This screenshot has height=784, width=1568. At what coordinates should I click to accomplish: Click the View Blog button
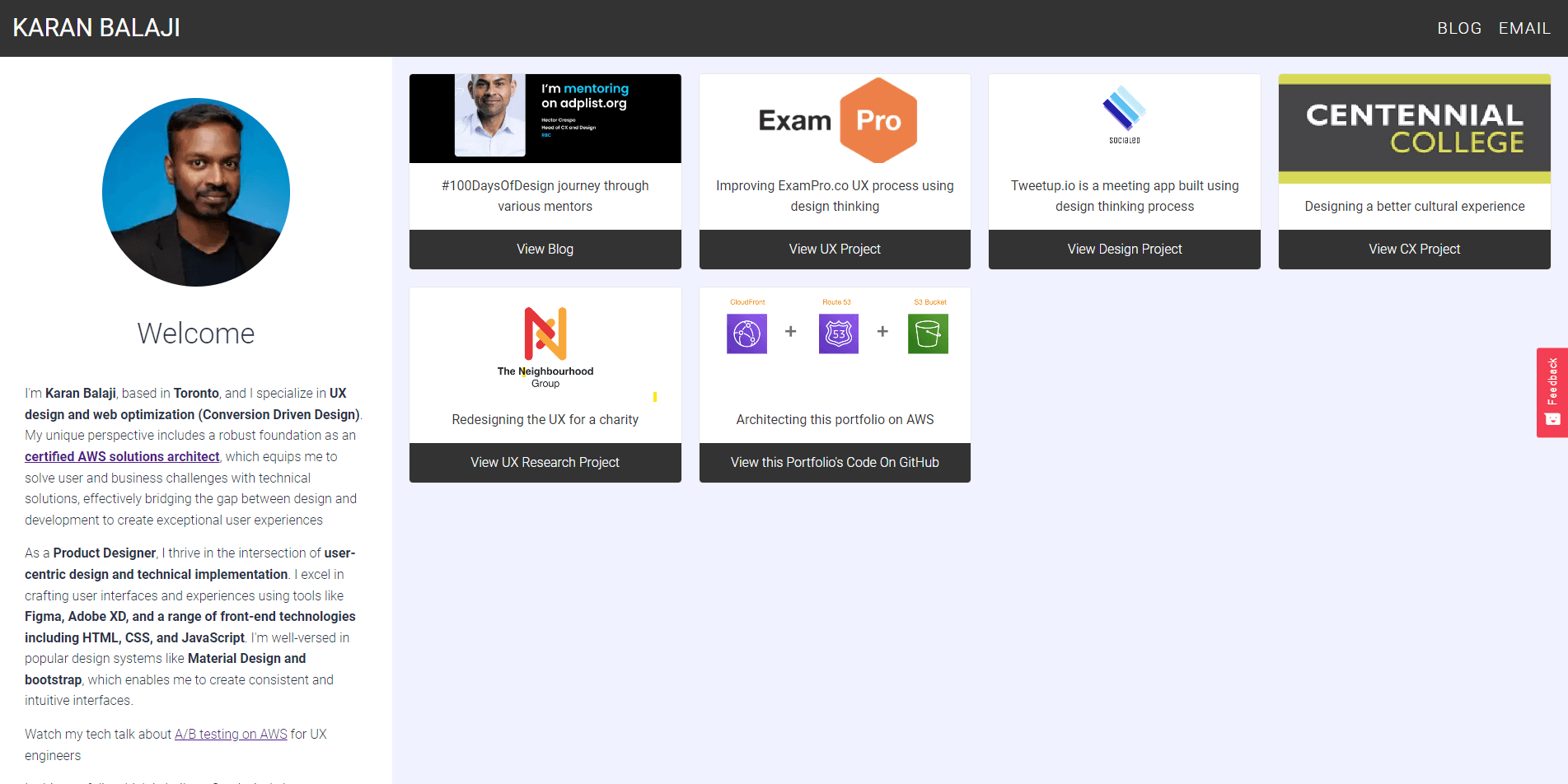click(545, 249)
